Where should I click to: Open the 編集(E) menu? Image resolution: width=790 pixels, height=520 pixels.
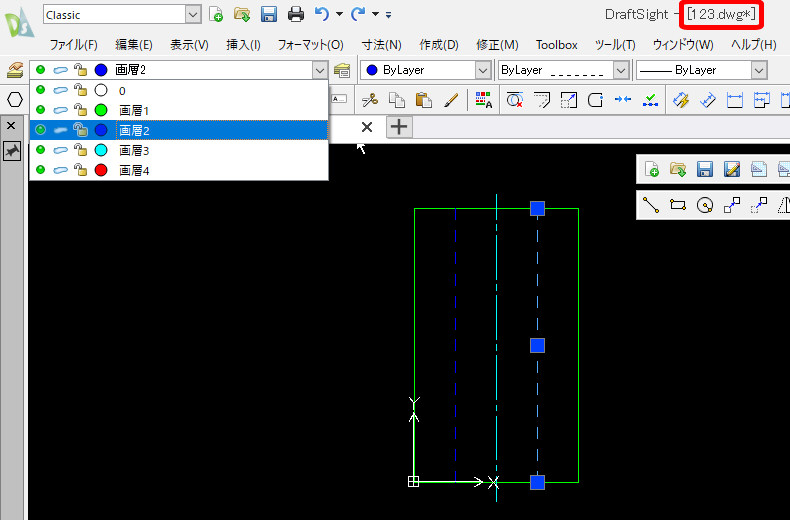click(134, 45)
